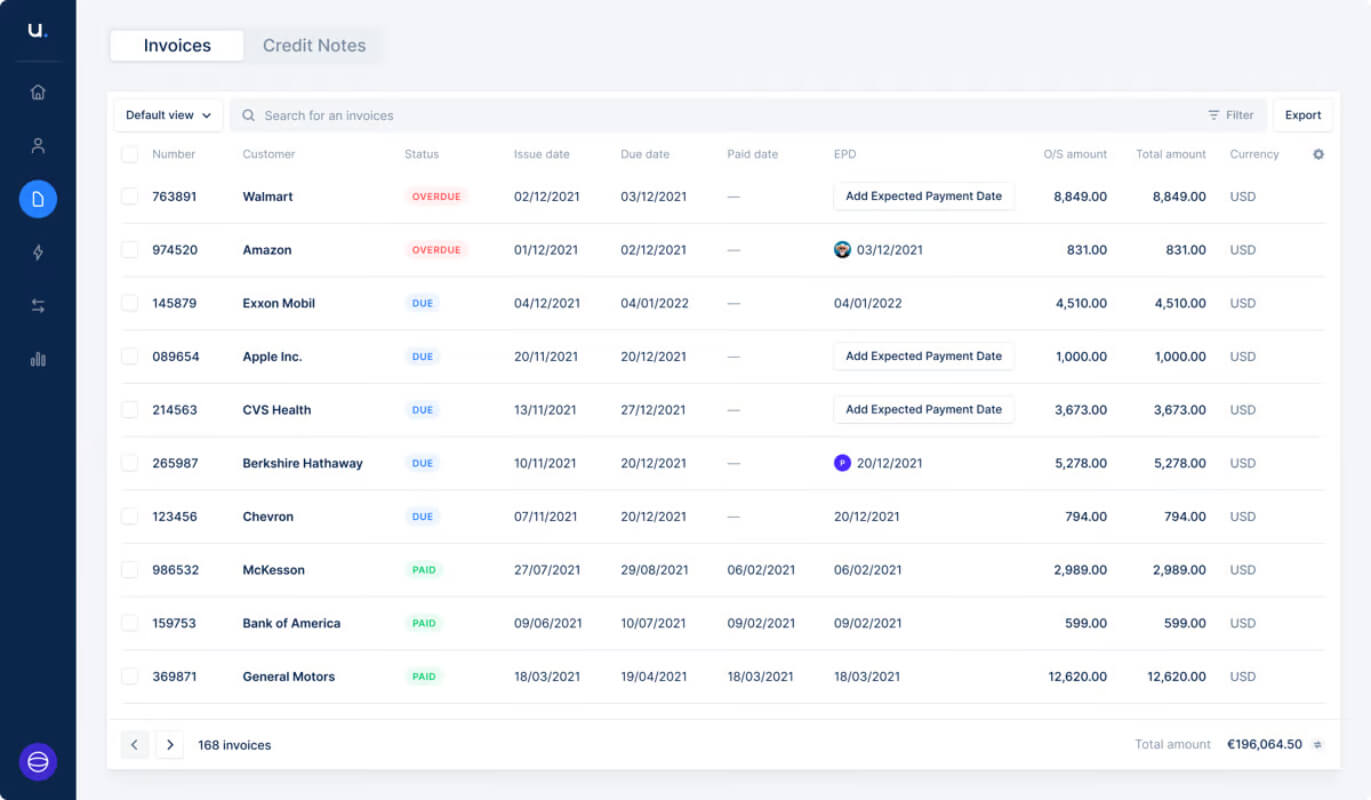Open the General Motors customer name
This screenshot has height=800, width=1371.
(x=289, y=677)
